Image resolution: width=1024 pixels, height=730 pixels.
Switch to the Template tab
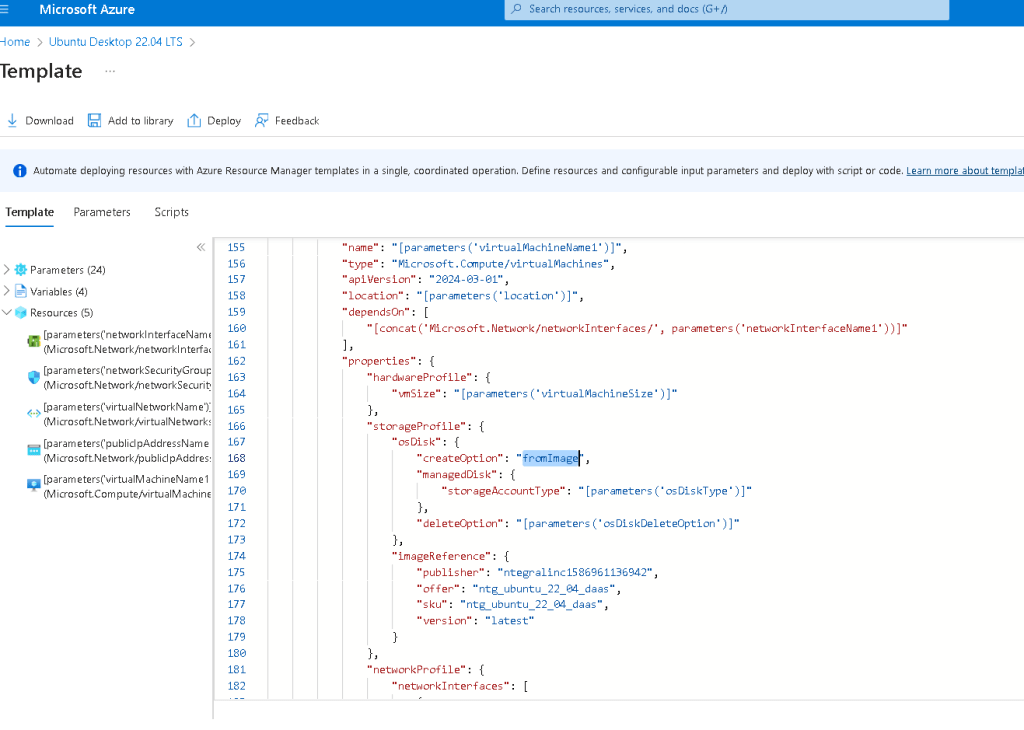point(29,212)
